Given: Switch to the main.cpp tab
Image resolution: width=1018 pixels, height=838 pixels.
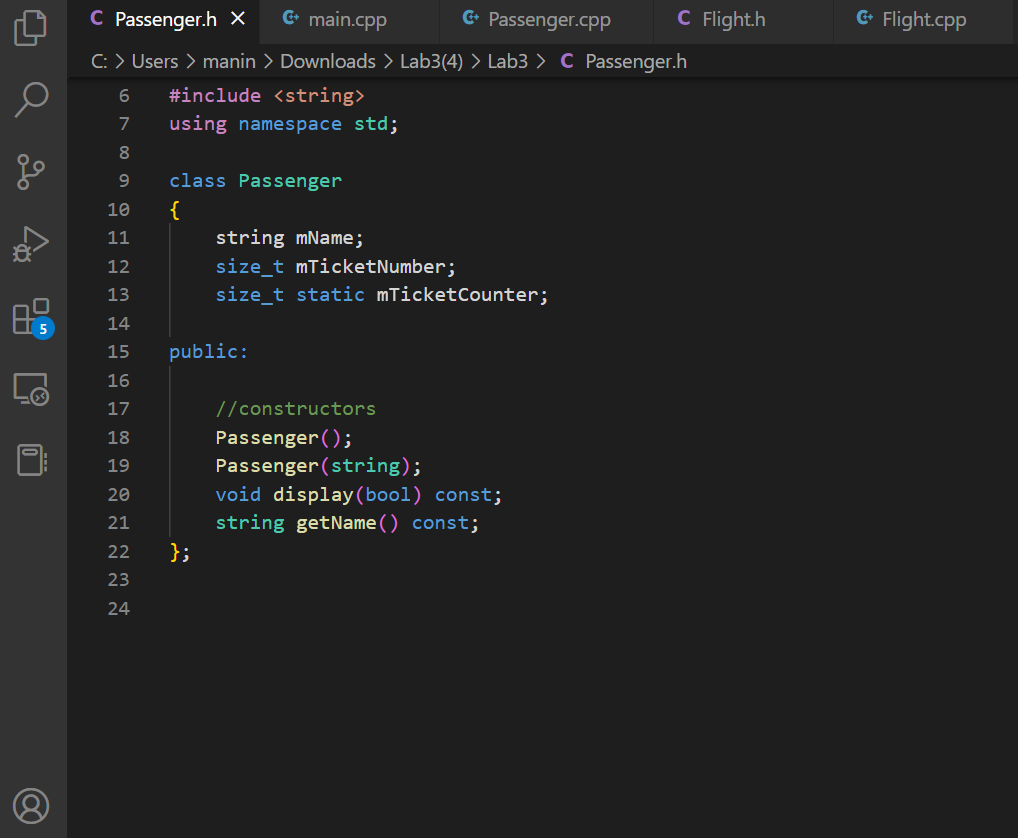Looking at the screenshot, I should (x=348, y=18).
